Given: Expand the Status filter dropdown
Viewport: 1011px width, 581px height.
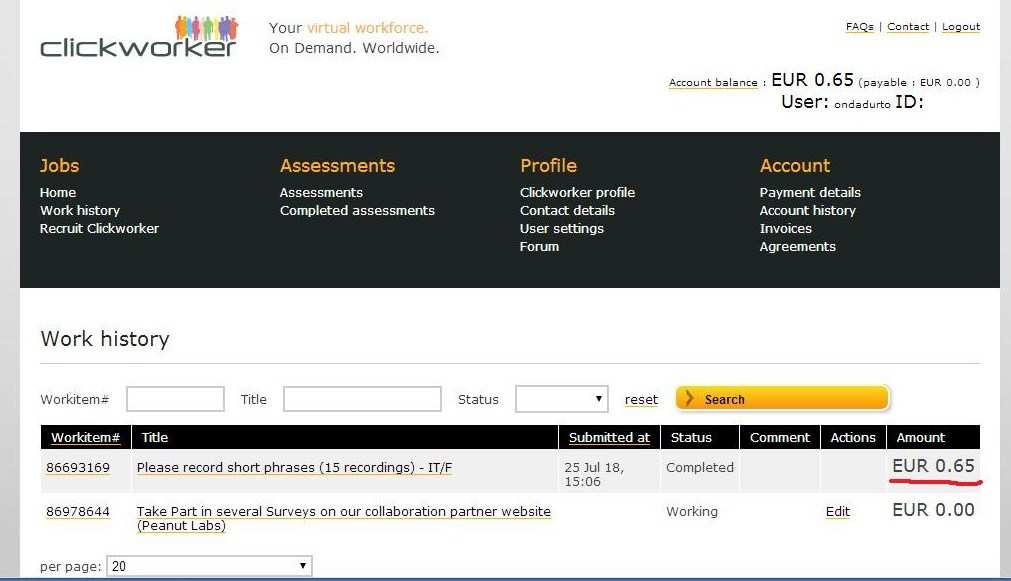Looking at the screenshot, I should coord(562,399).
